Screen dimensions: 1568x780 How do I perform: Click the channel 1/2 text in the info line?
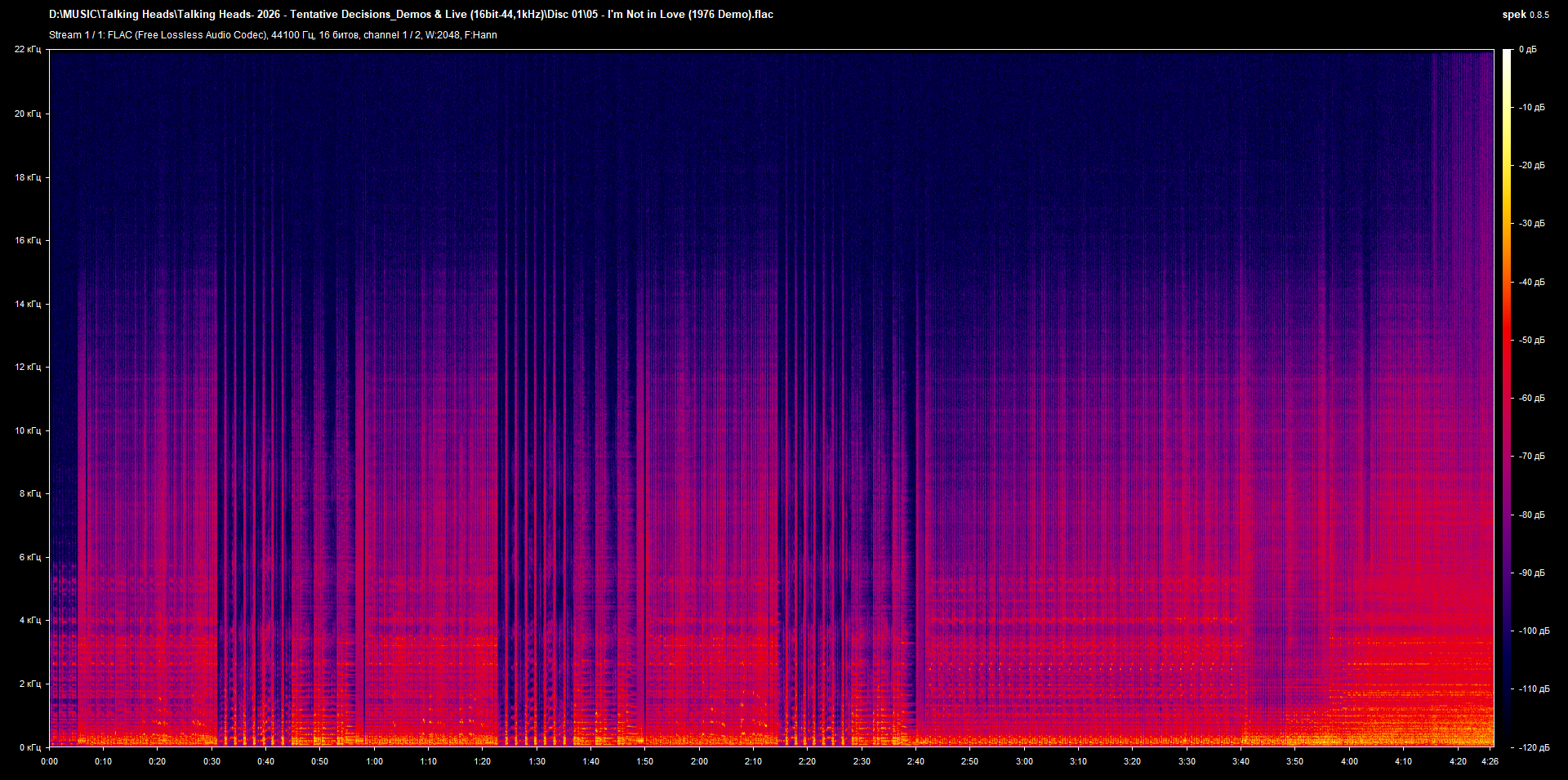[391, 35]
